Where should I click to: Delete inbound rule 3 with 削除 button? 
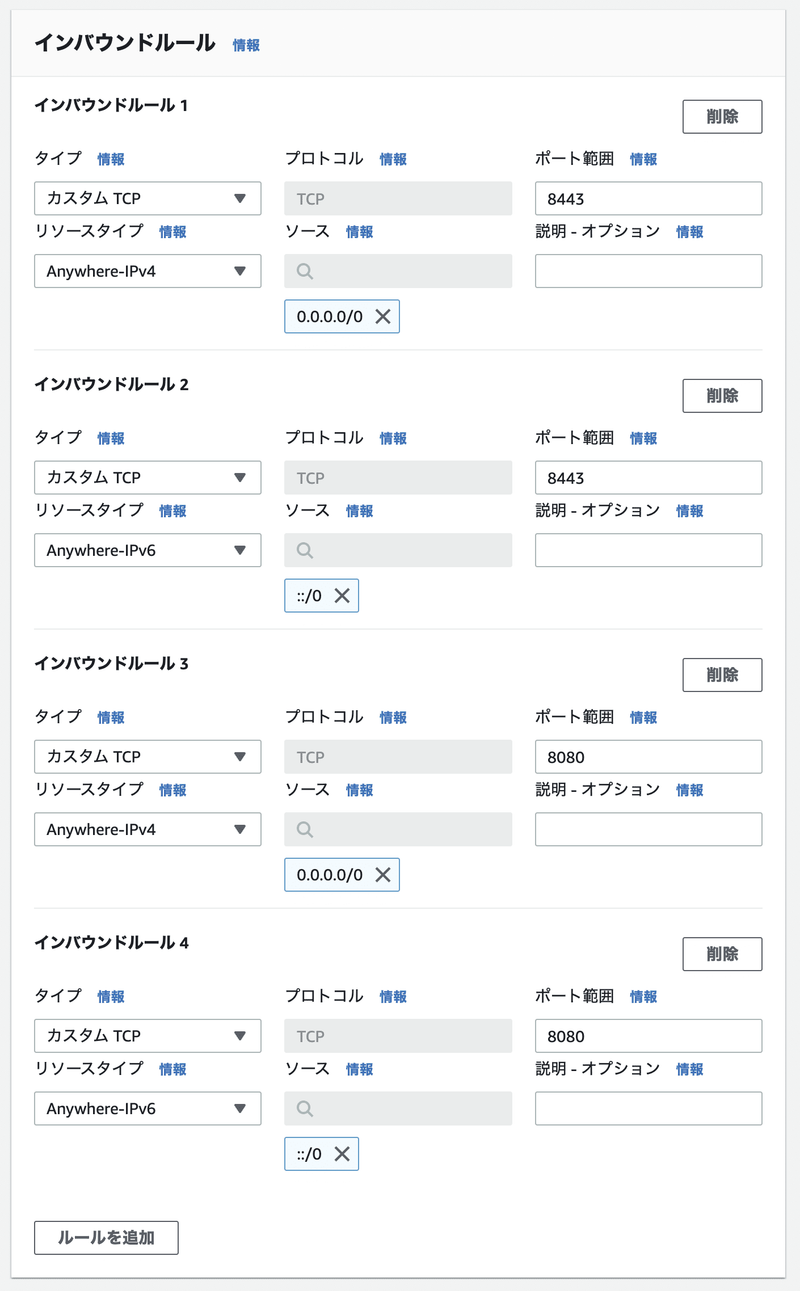(722, 675)
